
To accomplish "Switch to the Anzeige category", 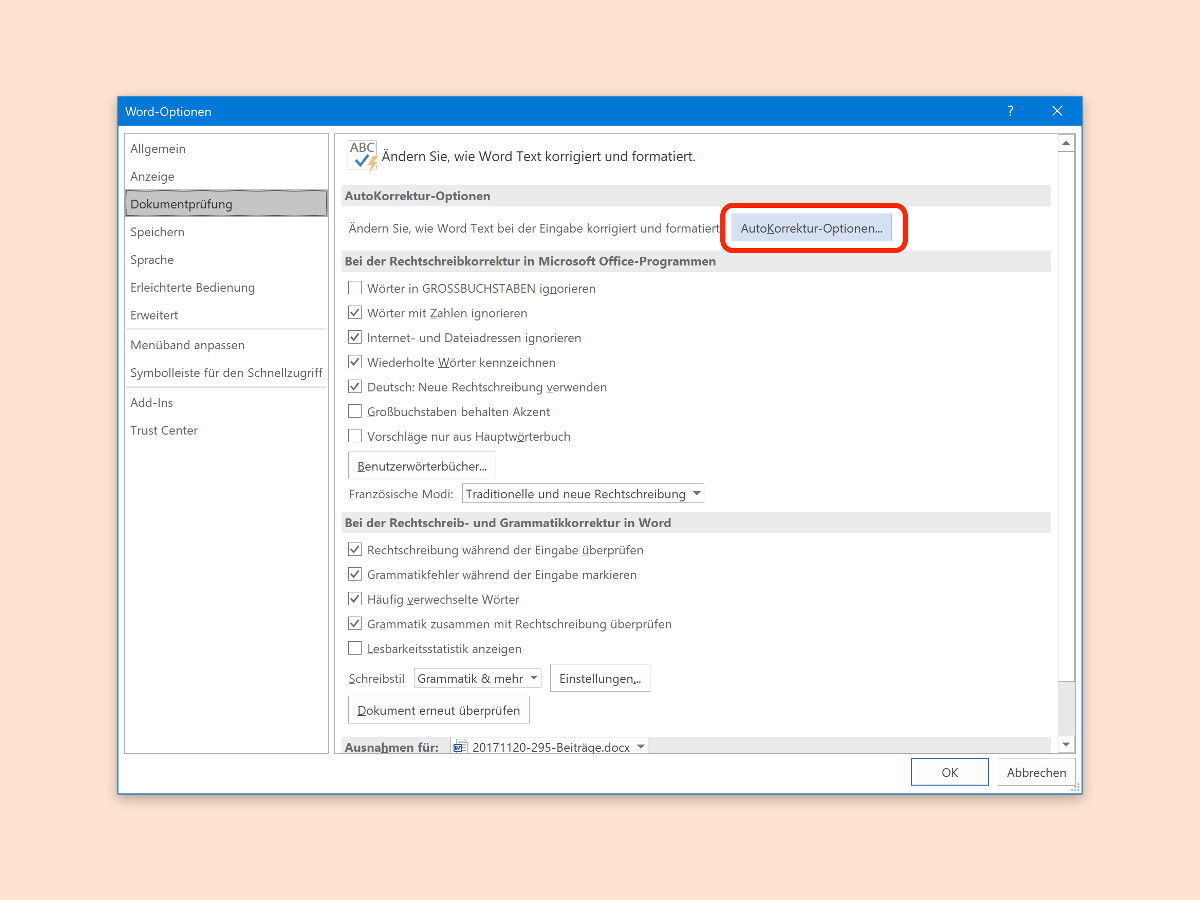I will tap(226, 177).
